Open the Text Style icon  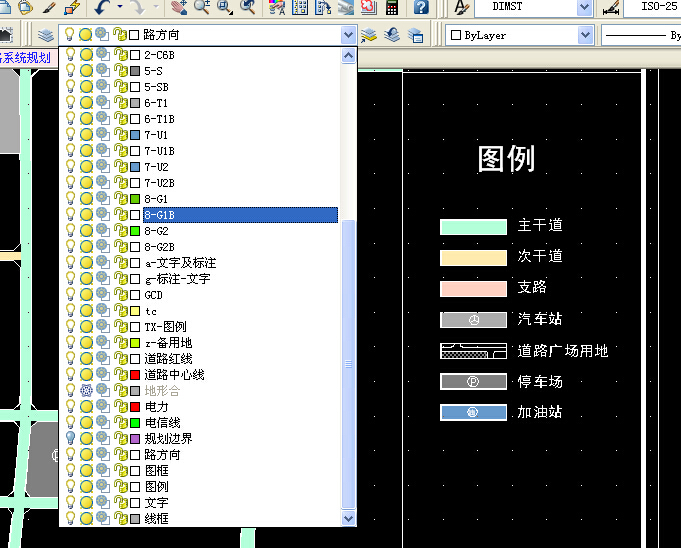tap(461, 7)
